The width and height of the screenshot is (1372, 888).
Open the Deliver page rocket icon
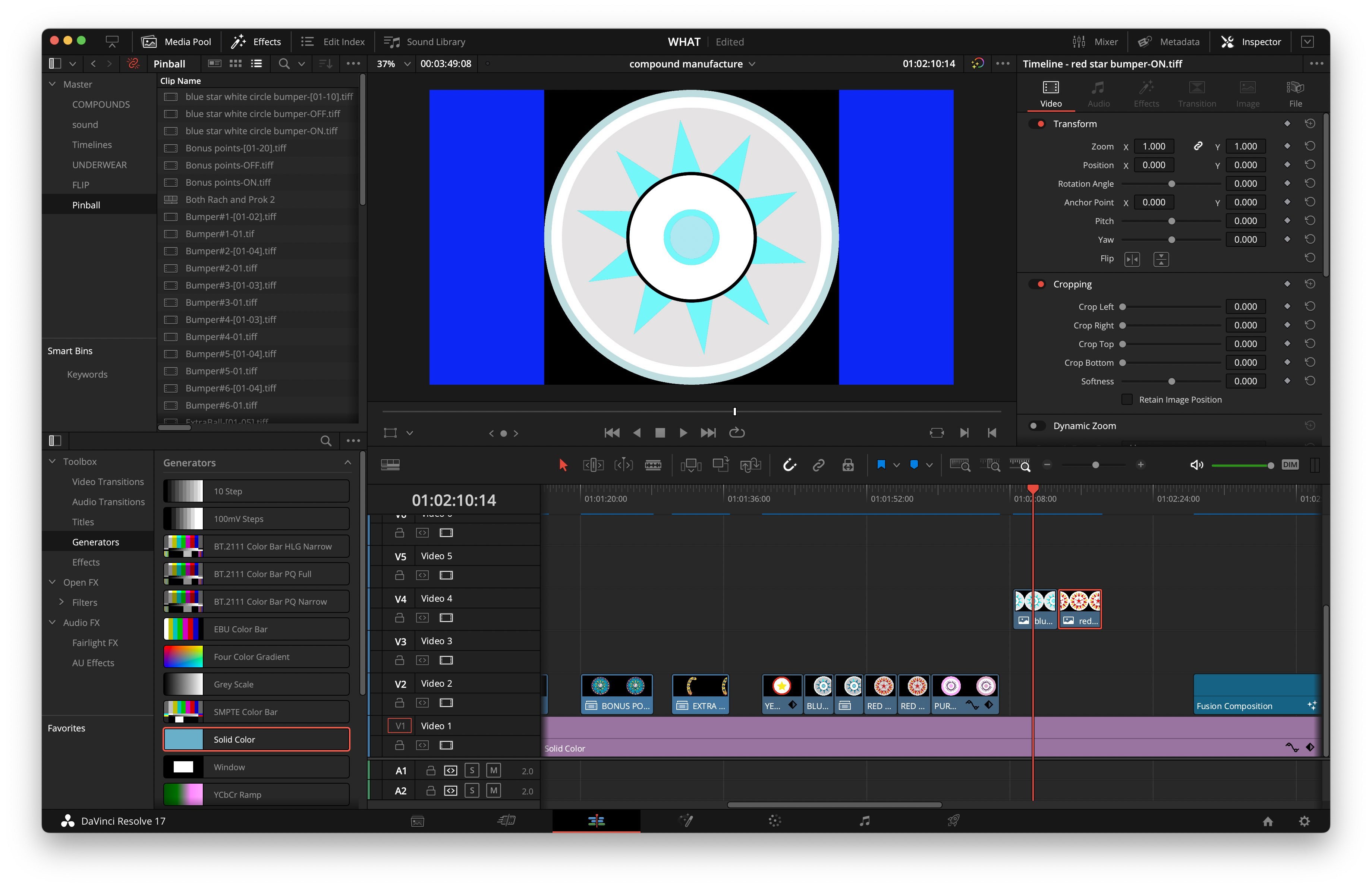953,821
